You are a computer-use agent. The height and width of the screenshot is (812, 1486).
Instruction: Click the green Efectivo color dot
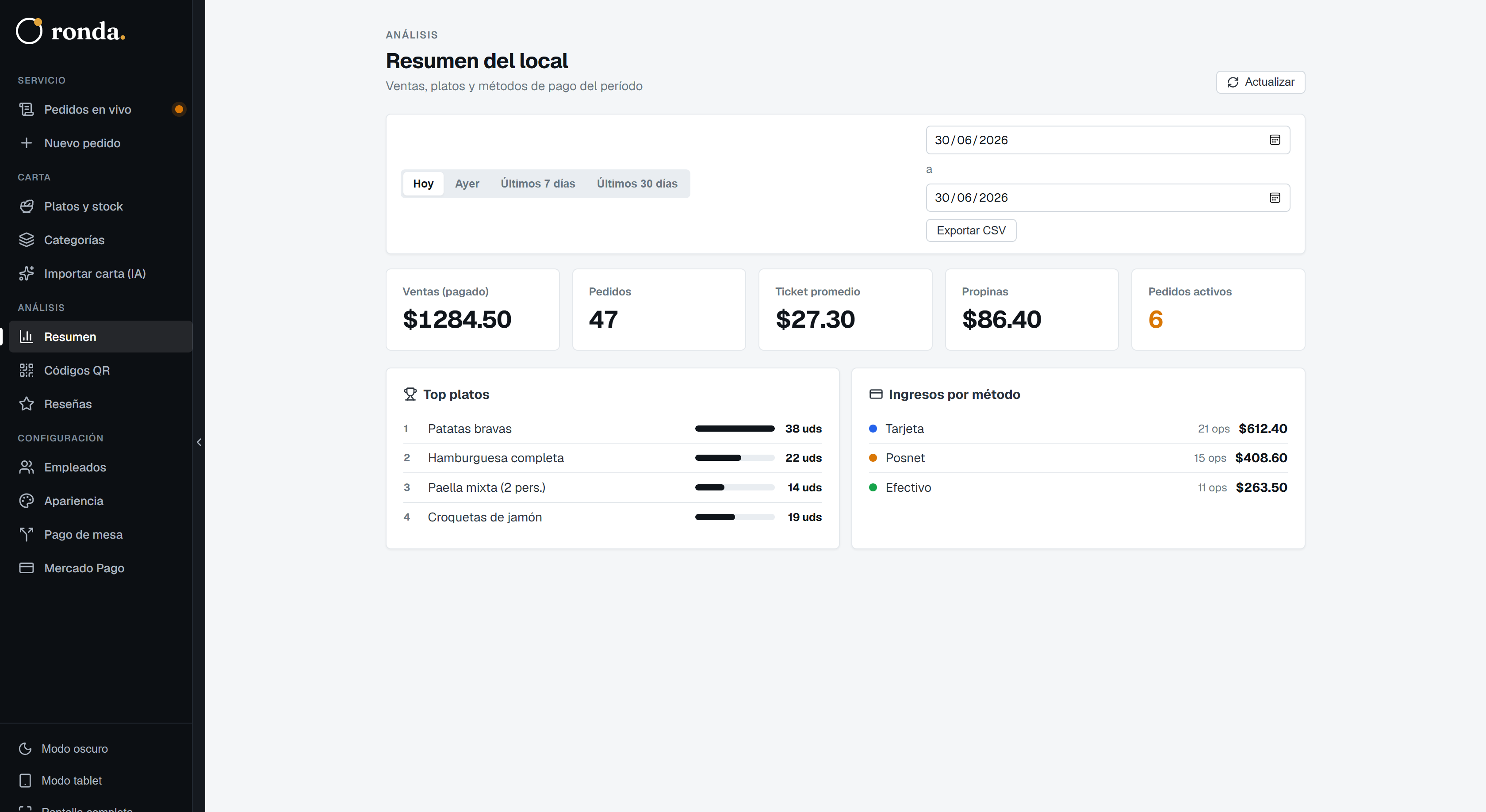click(873, 487)
